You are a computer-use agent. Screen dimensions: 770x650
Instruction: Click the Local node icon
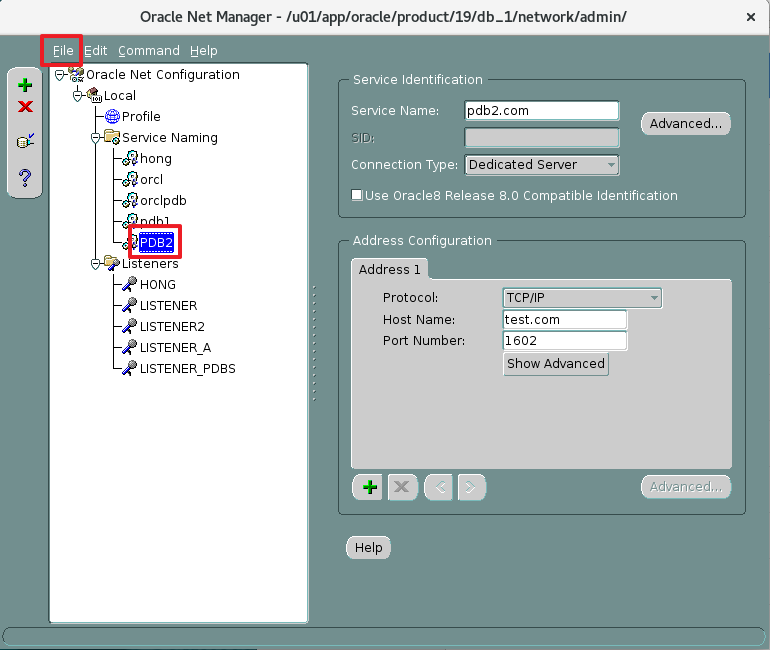coord(94,95)
